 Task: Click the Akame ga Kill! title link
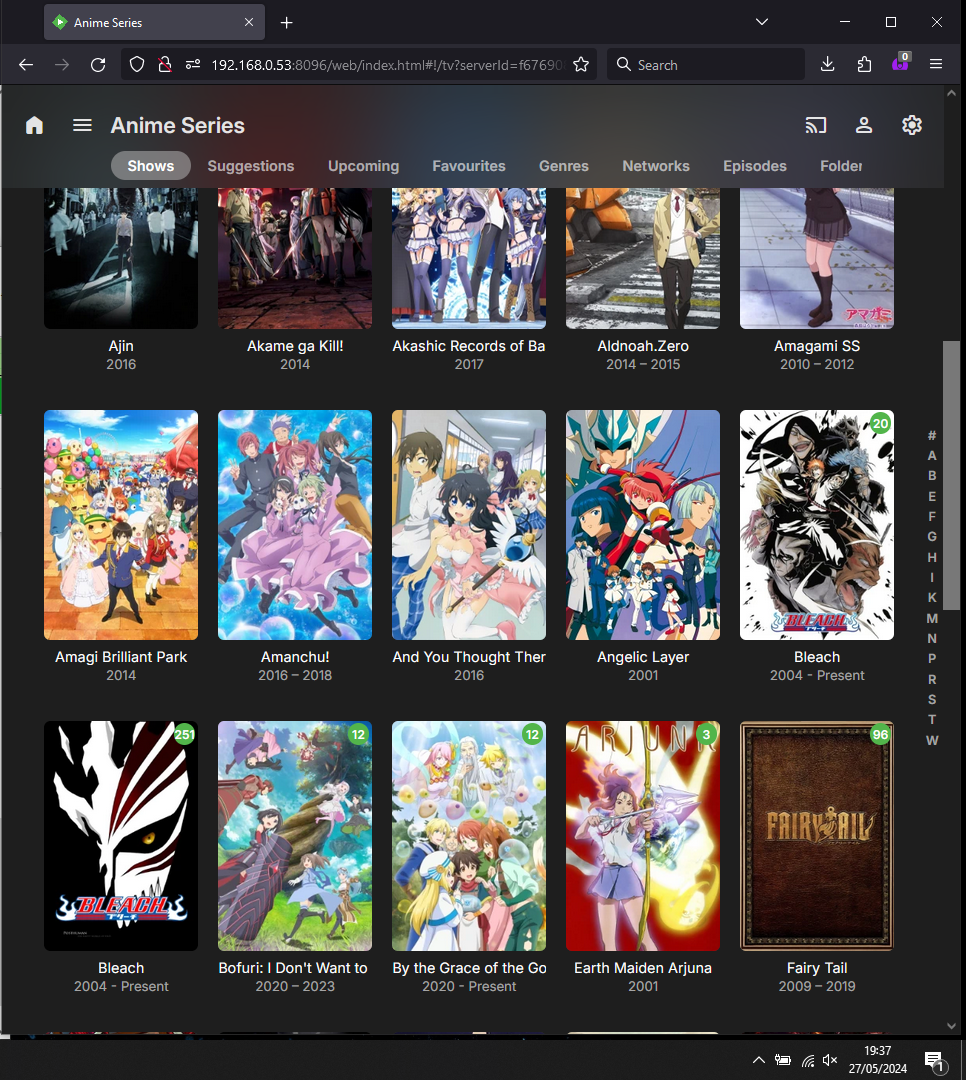point(295,346)
